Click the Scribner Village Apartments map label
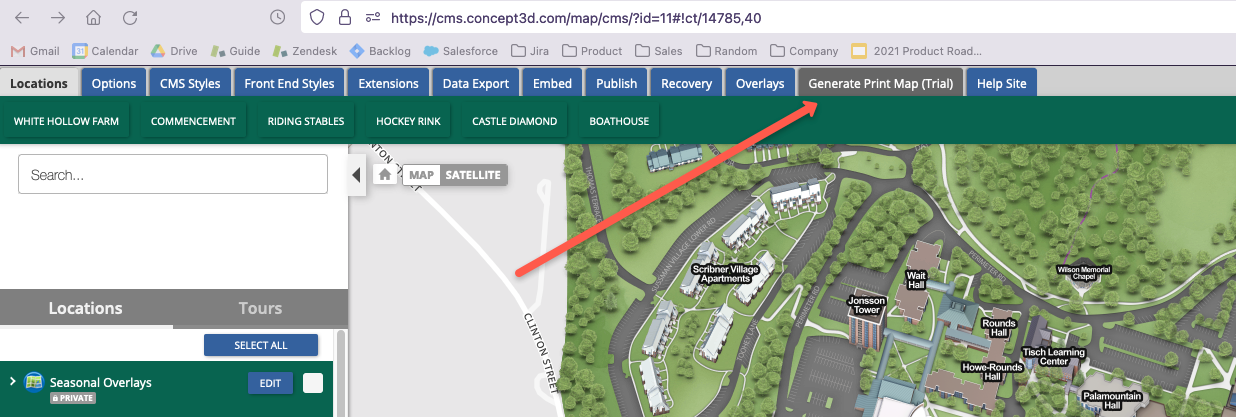This screenshot has height=417, width=1236. click(x=726, y=274)
